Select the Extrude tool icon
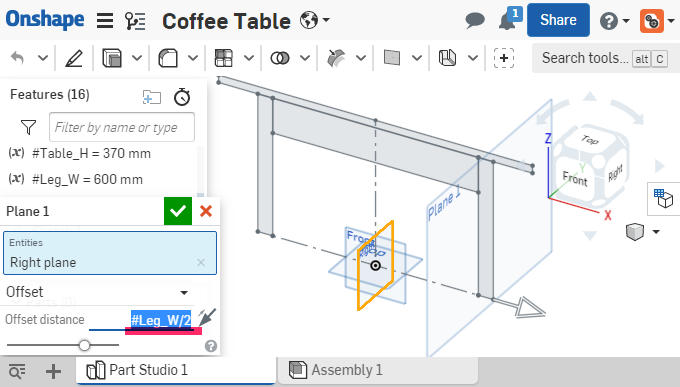Image resolution: width=680 pixels, height=387 pixels. click(x=112, y=58)
